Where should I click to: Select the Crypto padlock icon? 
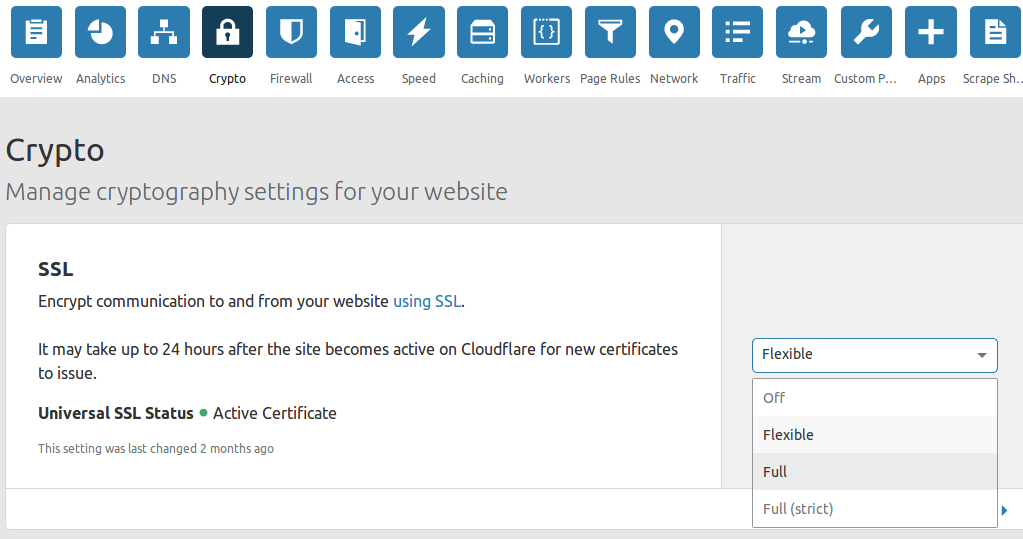click(x=228, y=32)
